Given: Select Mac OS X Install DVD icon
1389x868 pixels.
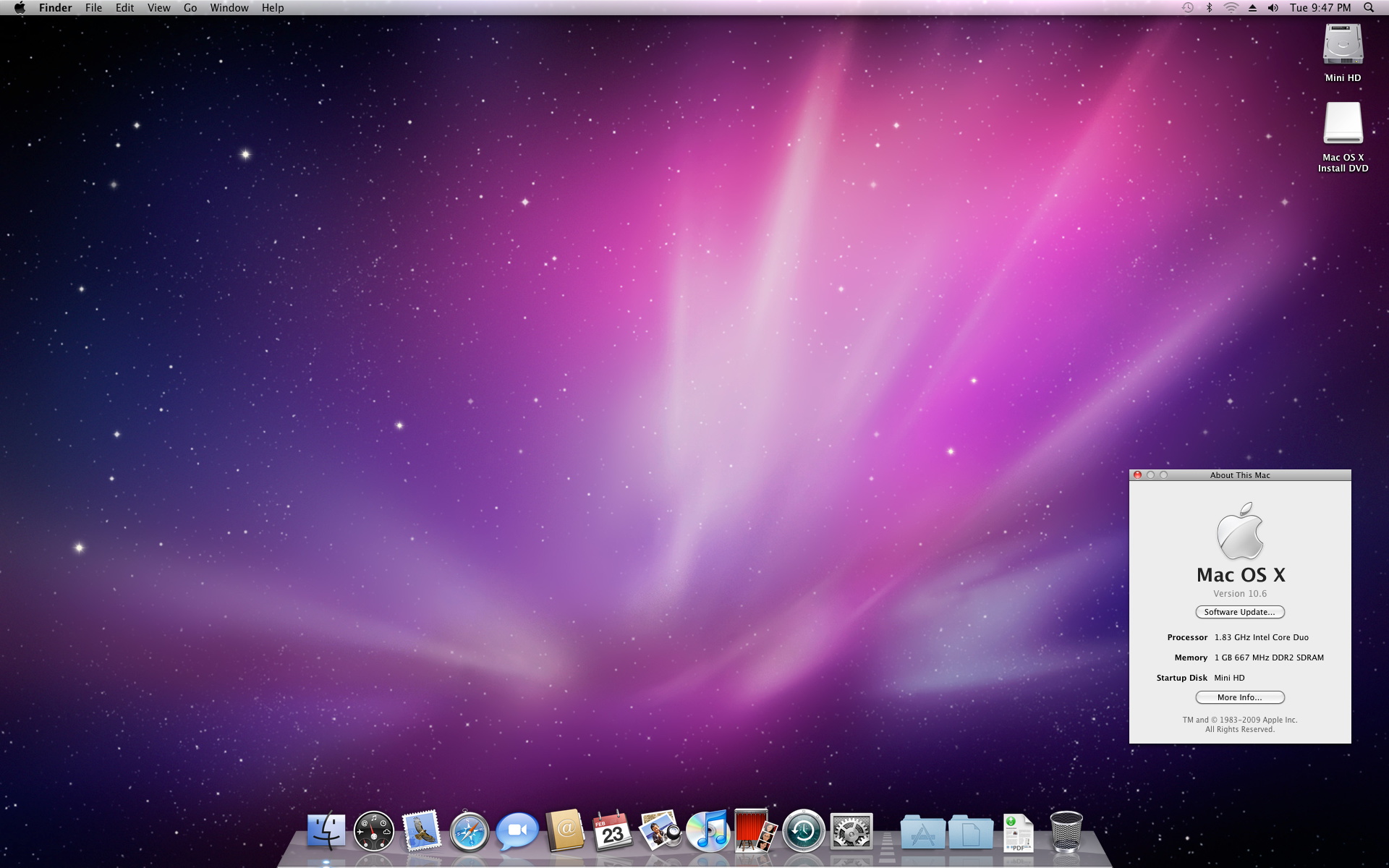Looking at the screenshot, I should point(1343,124).
